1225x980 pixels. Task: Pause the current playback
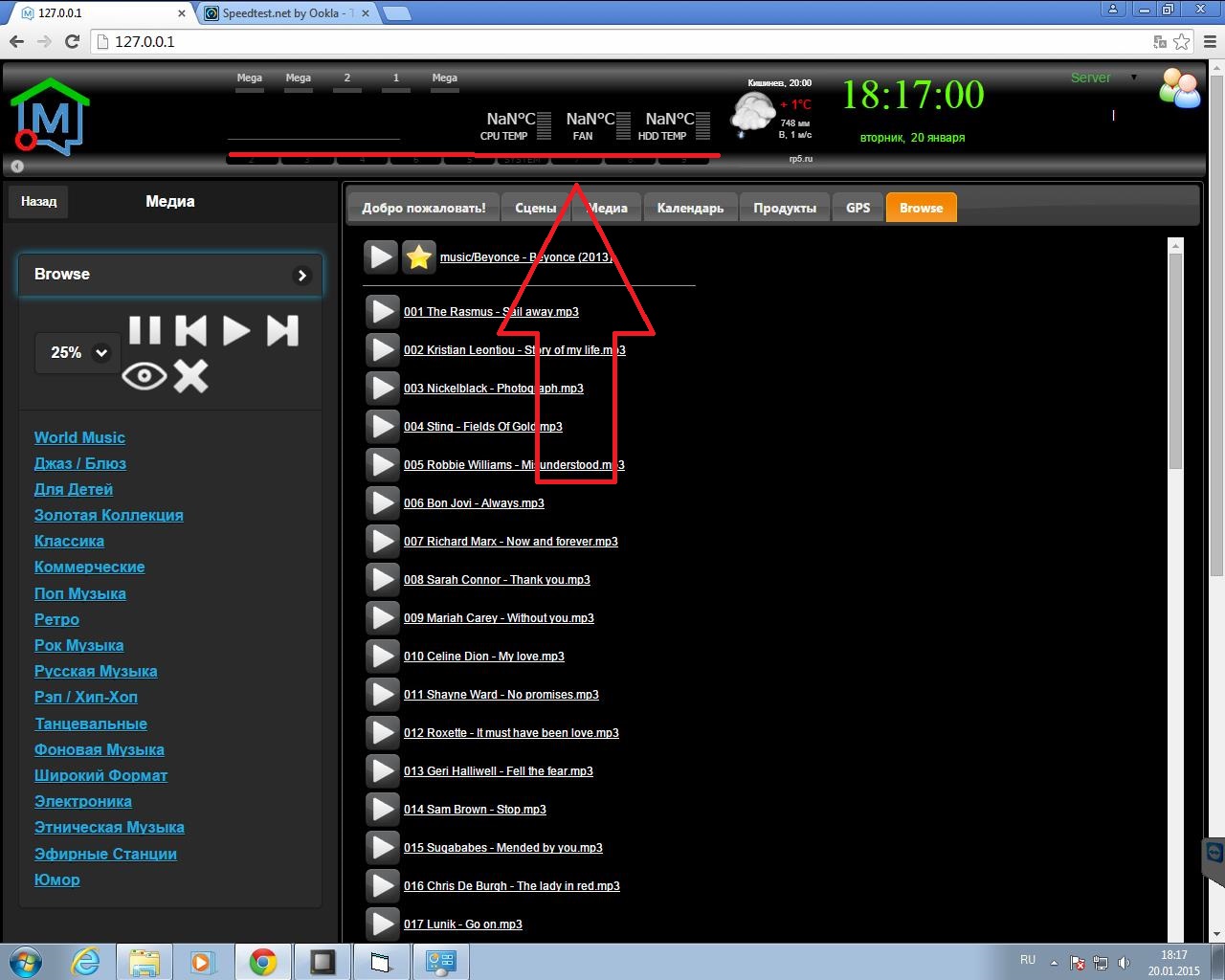point(145,330)
